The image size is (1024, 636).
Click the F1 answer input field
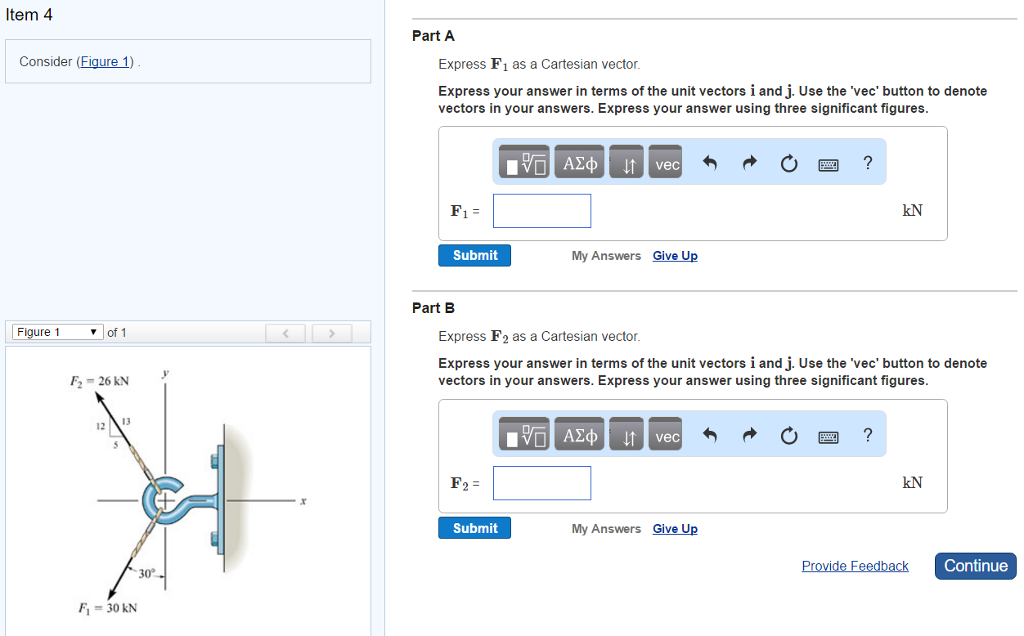pyautogui.click(x=542, y=211)
